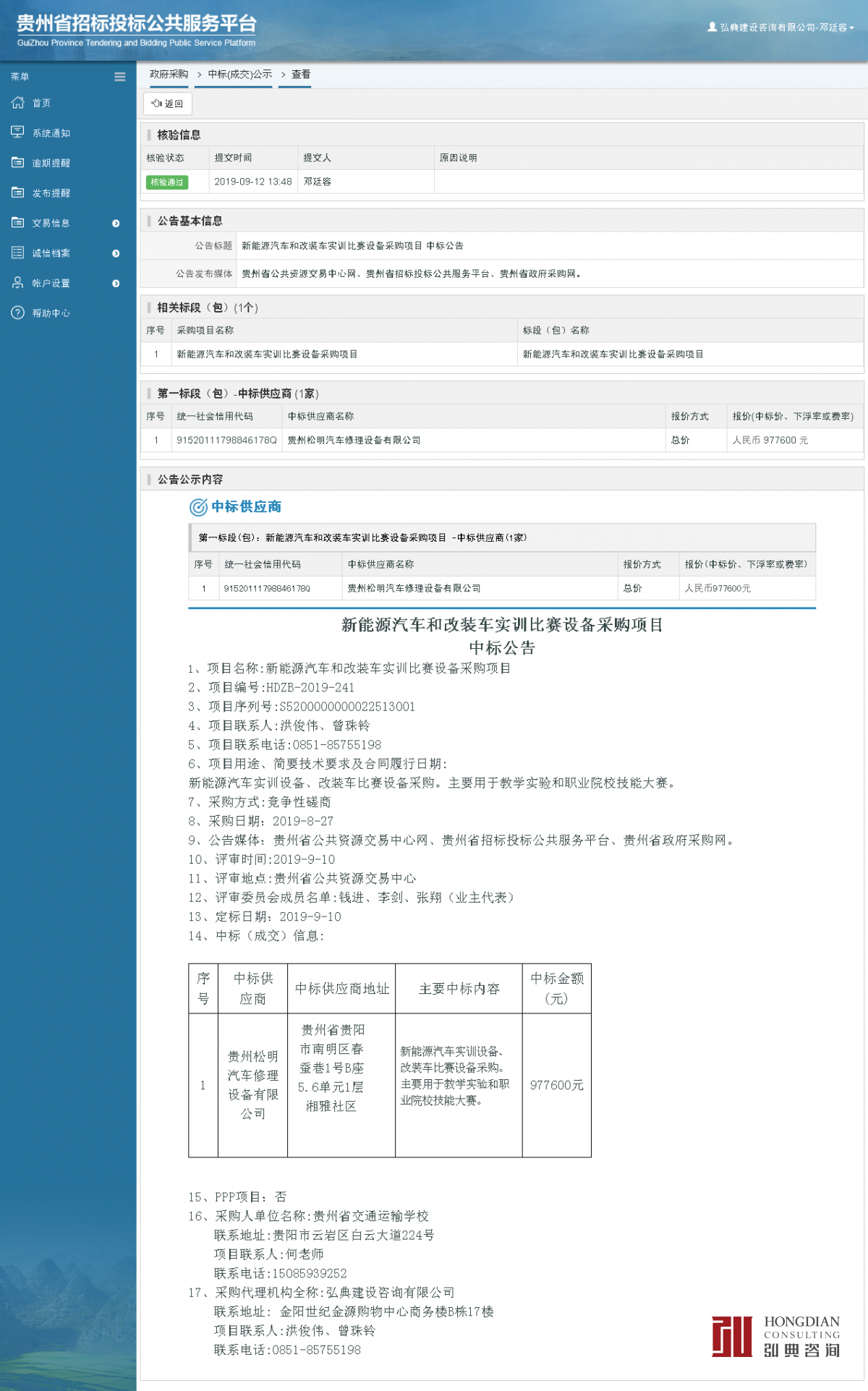Open 系统通知 in the sidebar
Image resolution: width=868 pixels, height=1391 pixels.
pos(51,133)
